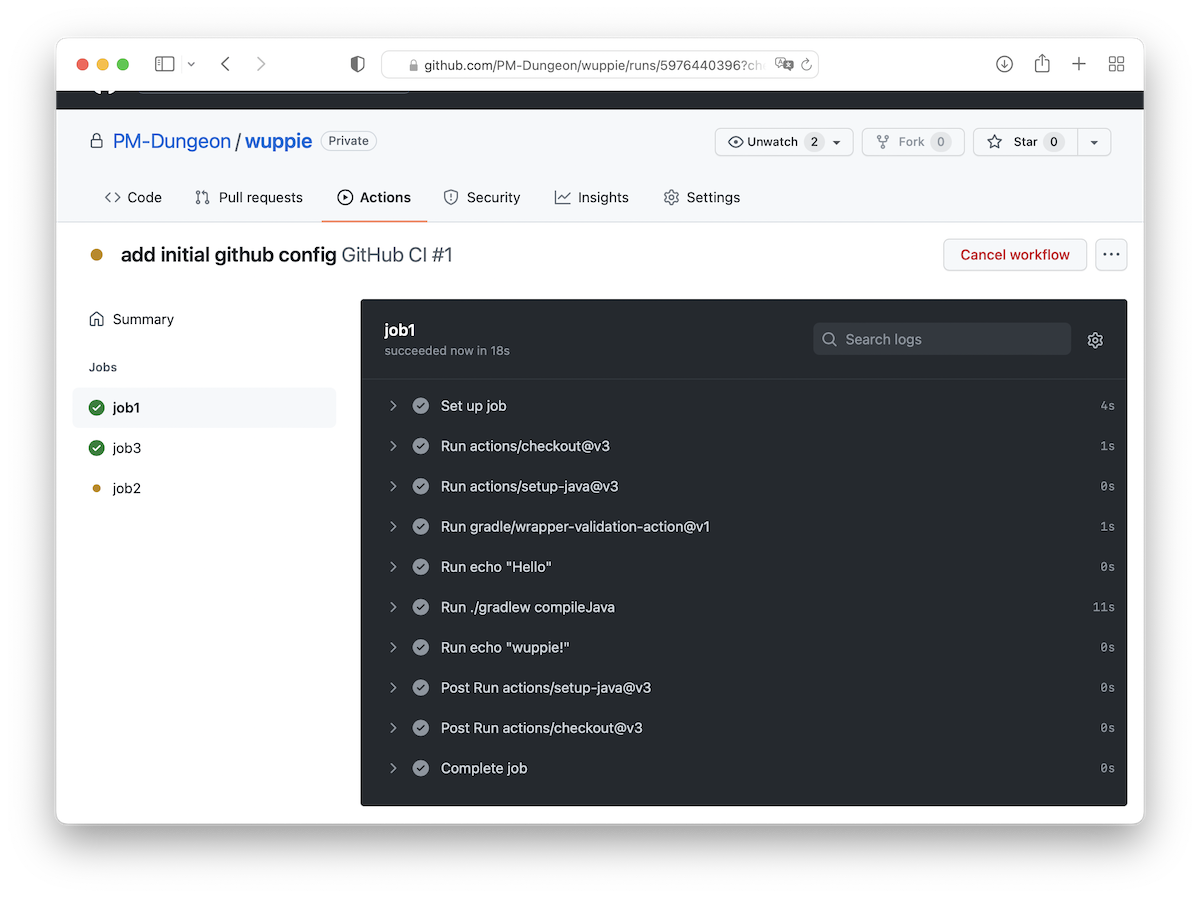Expand the 'Complete job' step
The image size is (1200, 898).
pos(393,768)
